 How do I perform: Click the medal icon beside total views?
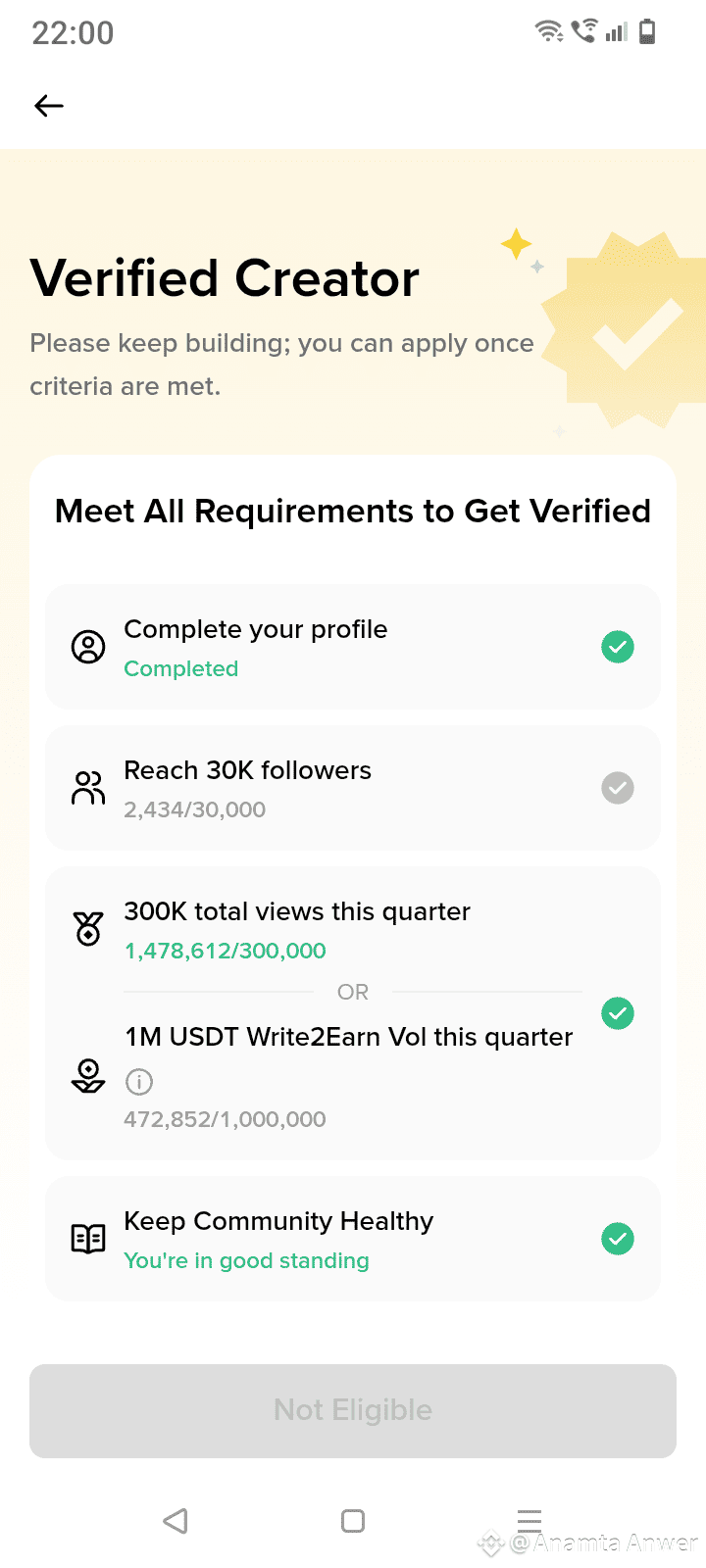[88, 928]
